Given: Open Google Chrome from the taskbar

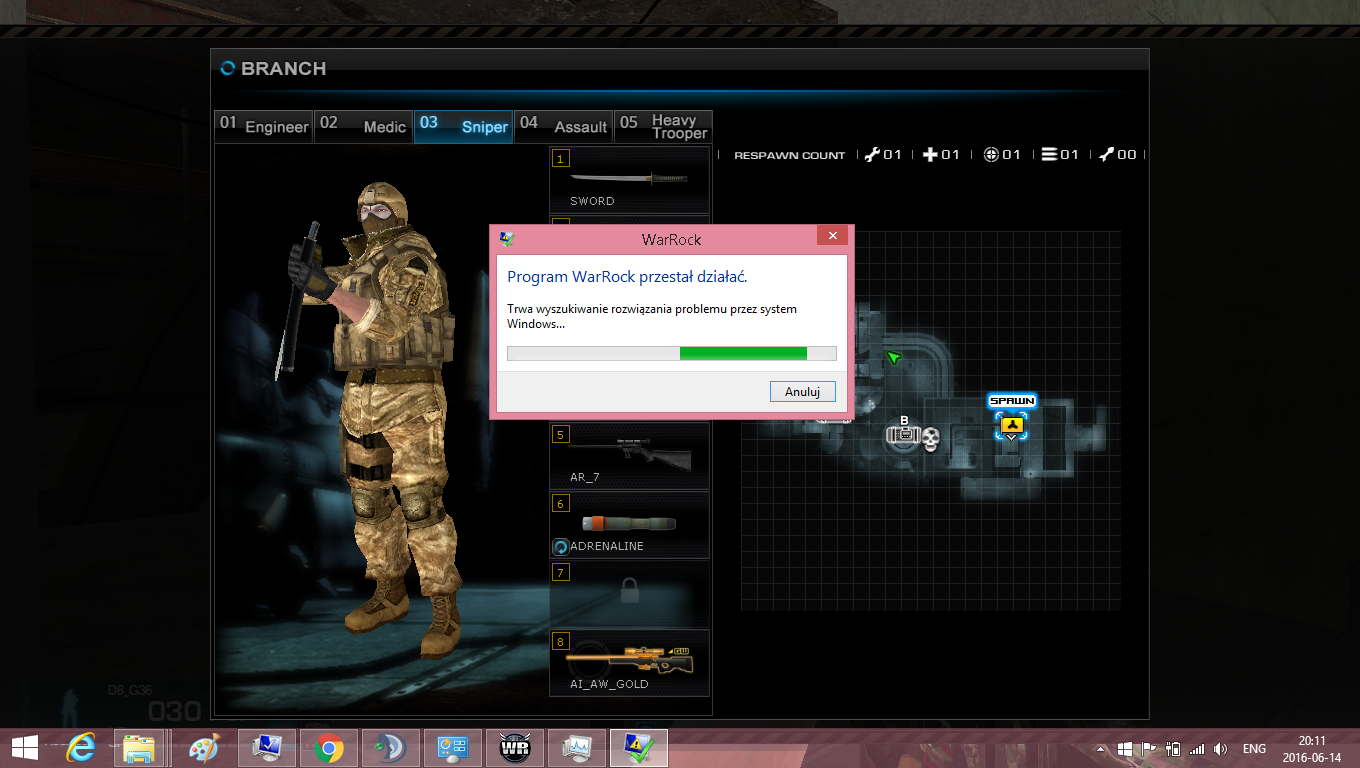Looking at the screenshot, I should click(328, 748).
